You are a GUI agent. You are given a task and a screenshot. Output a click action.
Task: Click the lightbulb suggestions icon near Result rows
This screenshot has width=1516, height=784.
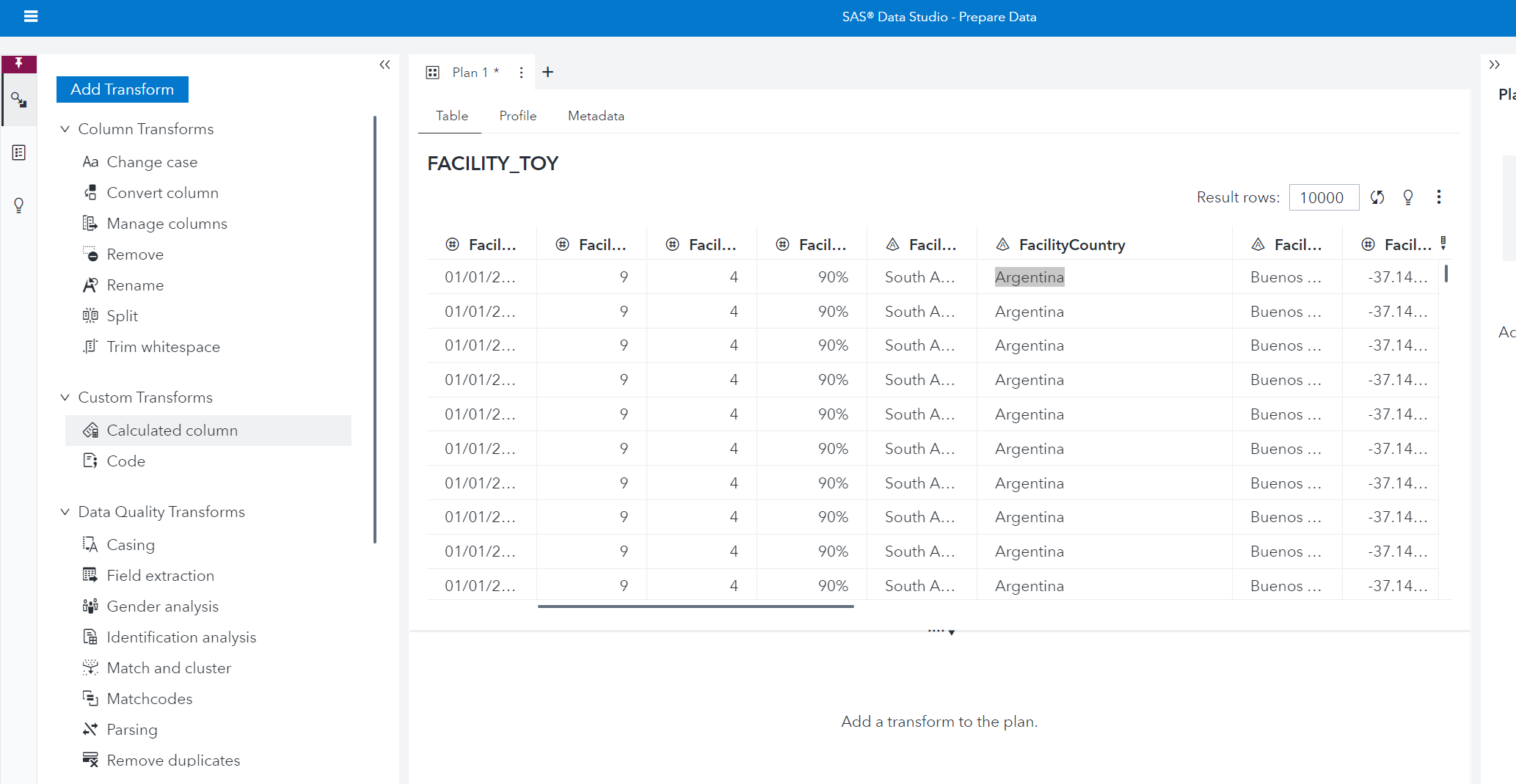tap(1408, 197)
